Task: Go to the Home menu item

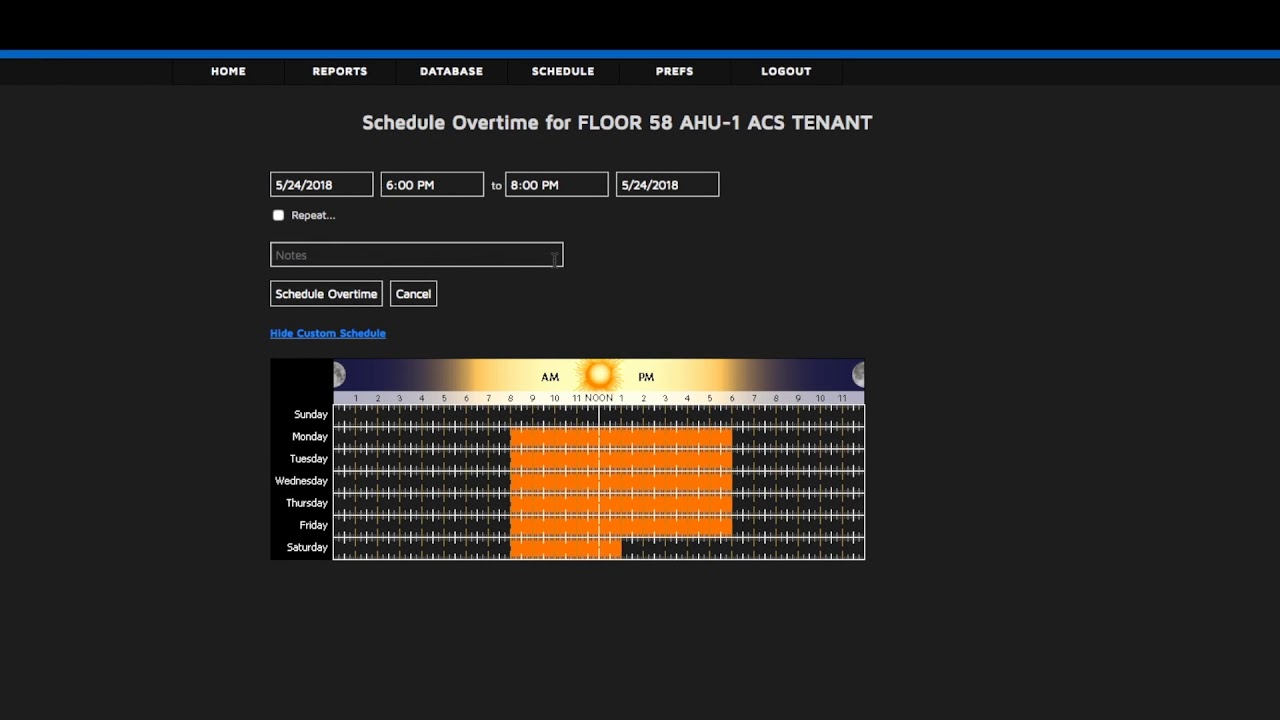Action: click(228, 71)
